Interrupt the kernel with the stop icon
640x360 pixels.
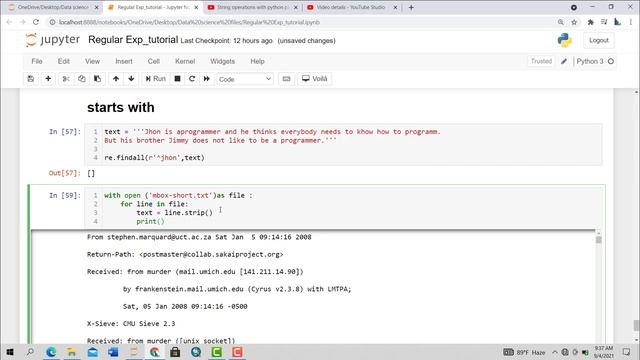click(x=178, y=79)
